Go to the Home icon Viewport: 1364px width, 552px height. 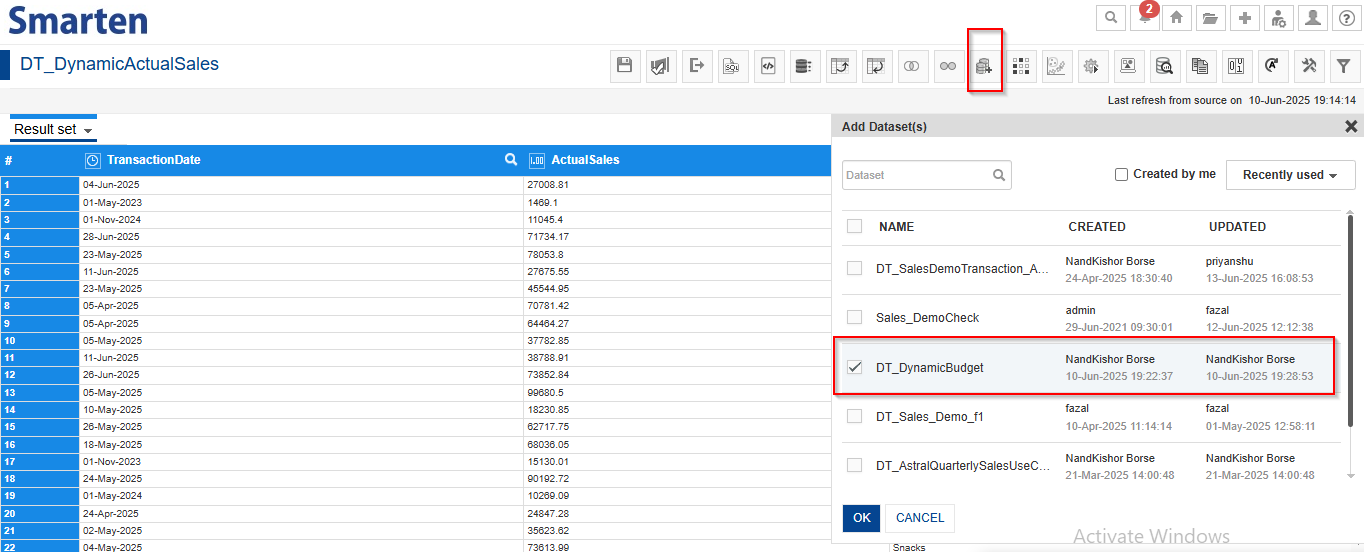point(1177,17)
